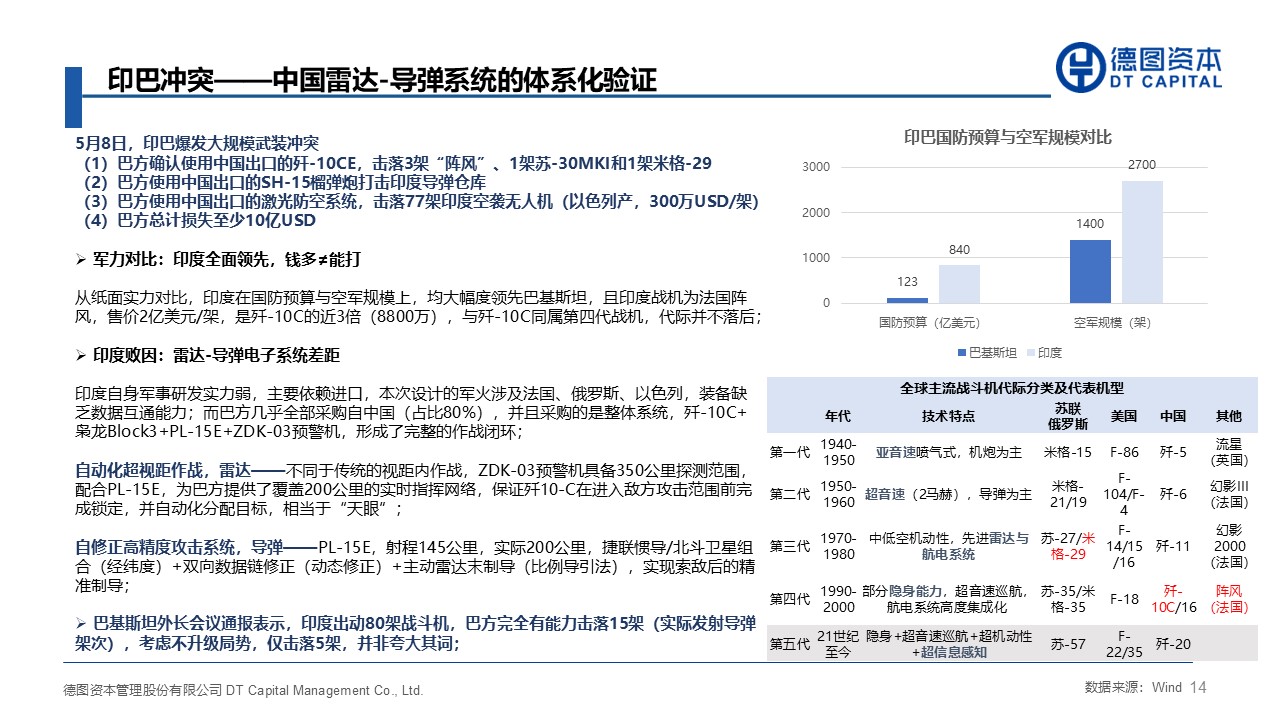Viewport: 1280px width, 720px height.
Task: Click the 米格-21/19 table cell
Action: (x=1066, y=493)
